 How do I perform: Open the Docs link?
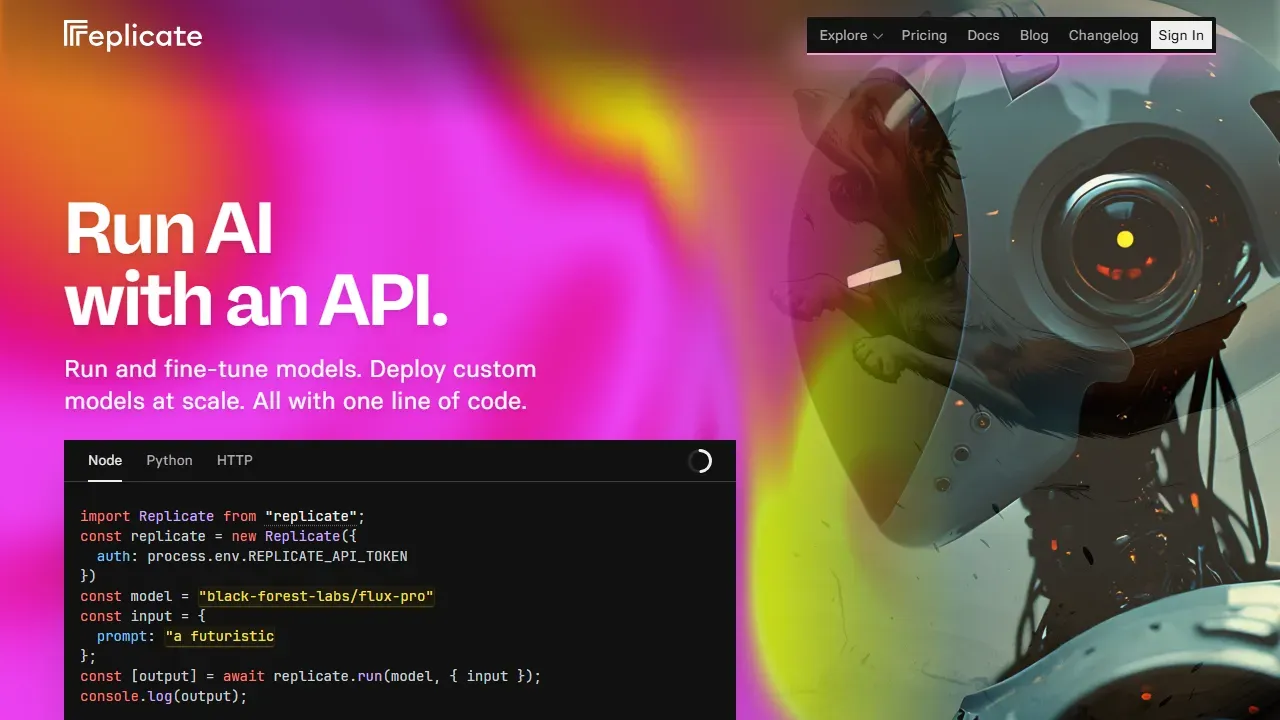pos(983,35)
